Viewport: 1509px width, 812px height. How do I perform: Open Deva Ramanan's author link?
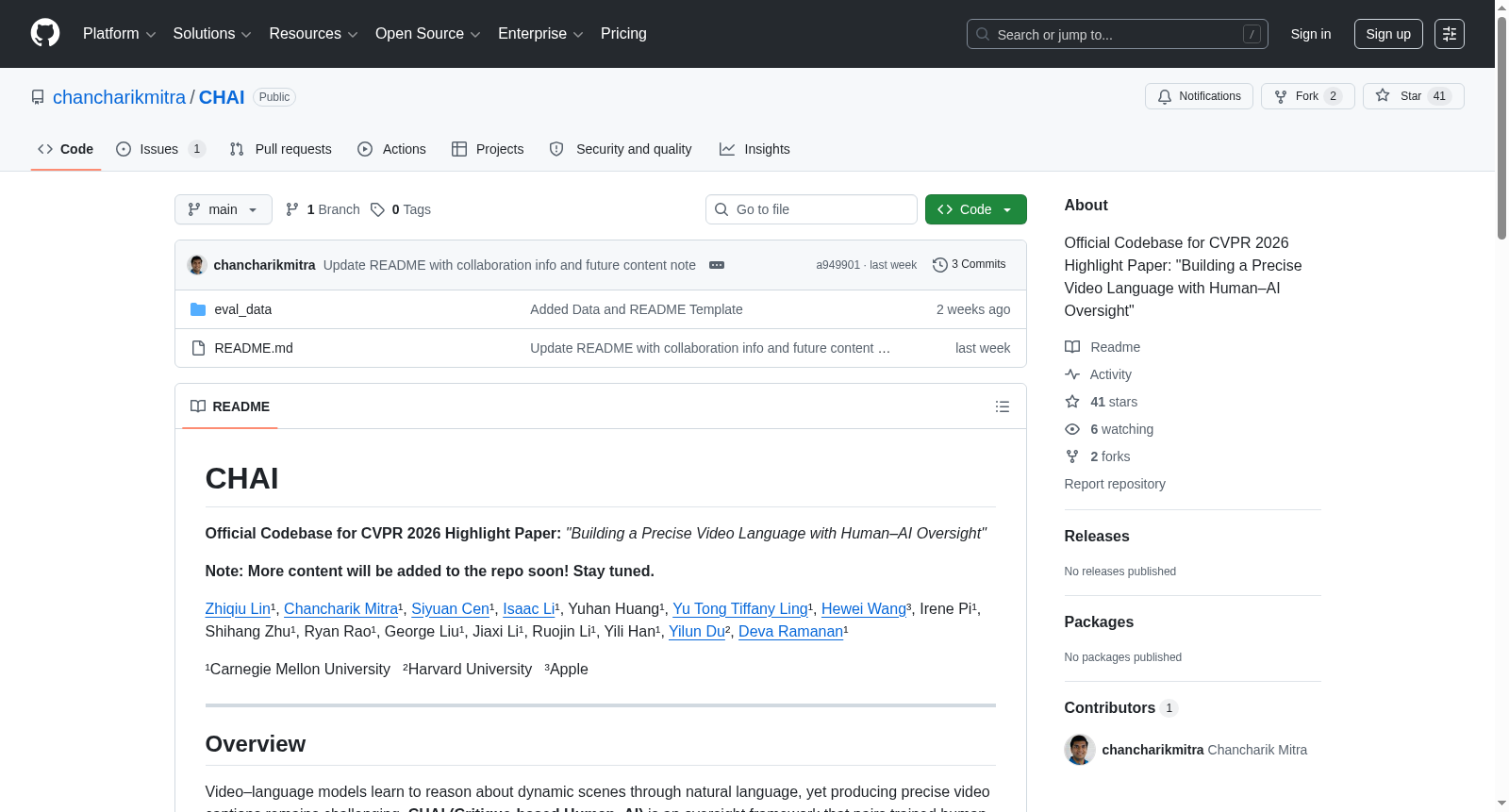point(791,632)
